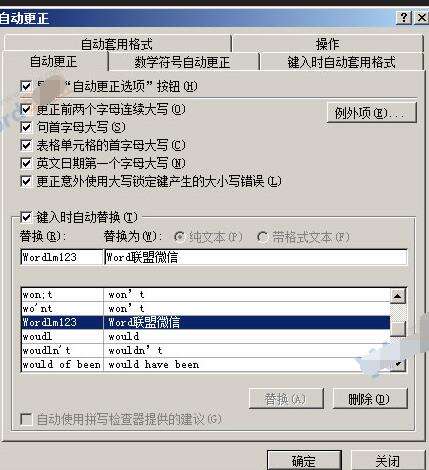Viewport: 429px width, 470px height.
Task: Toggle 句首字母大写 checkbox
Action: [26, 127]
